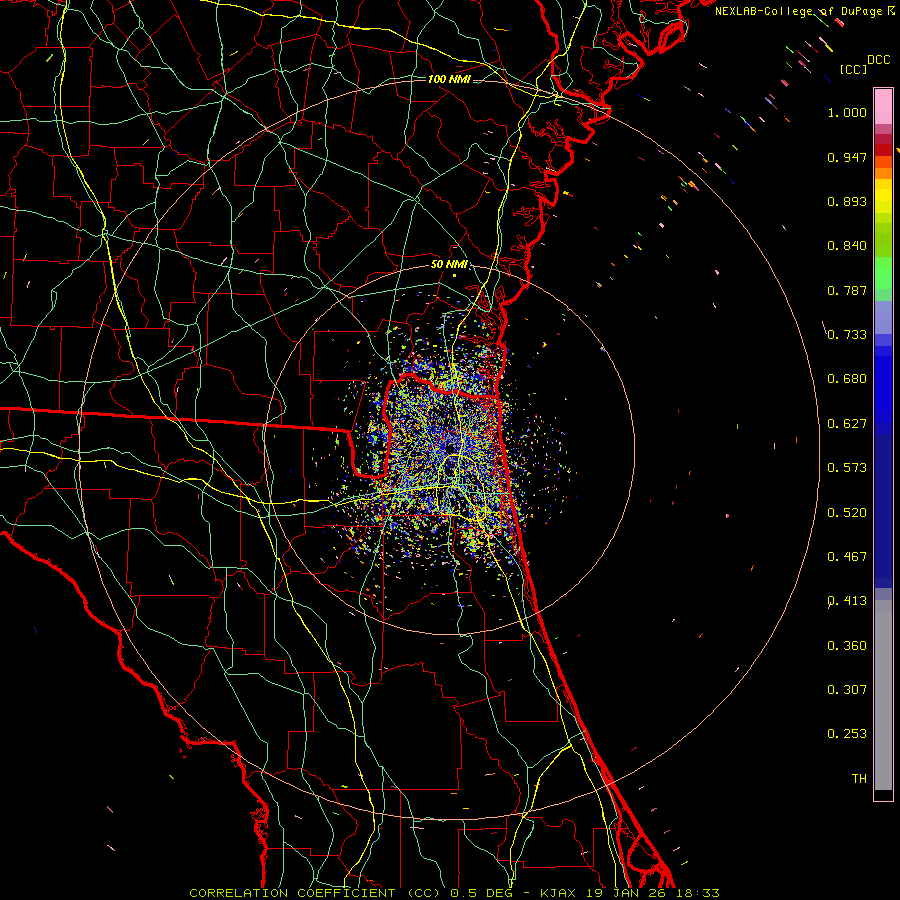Image resolution: width=900 pixels, height=900 pixels.
Task: Click the gray low-value segment of color bar
Action: click(883, 700)
